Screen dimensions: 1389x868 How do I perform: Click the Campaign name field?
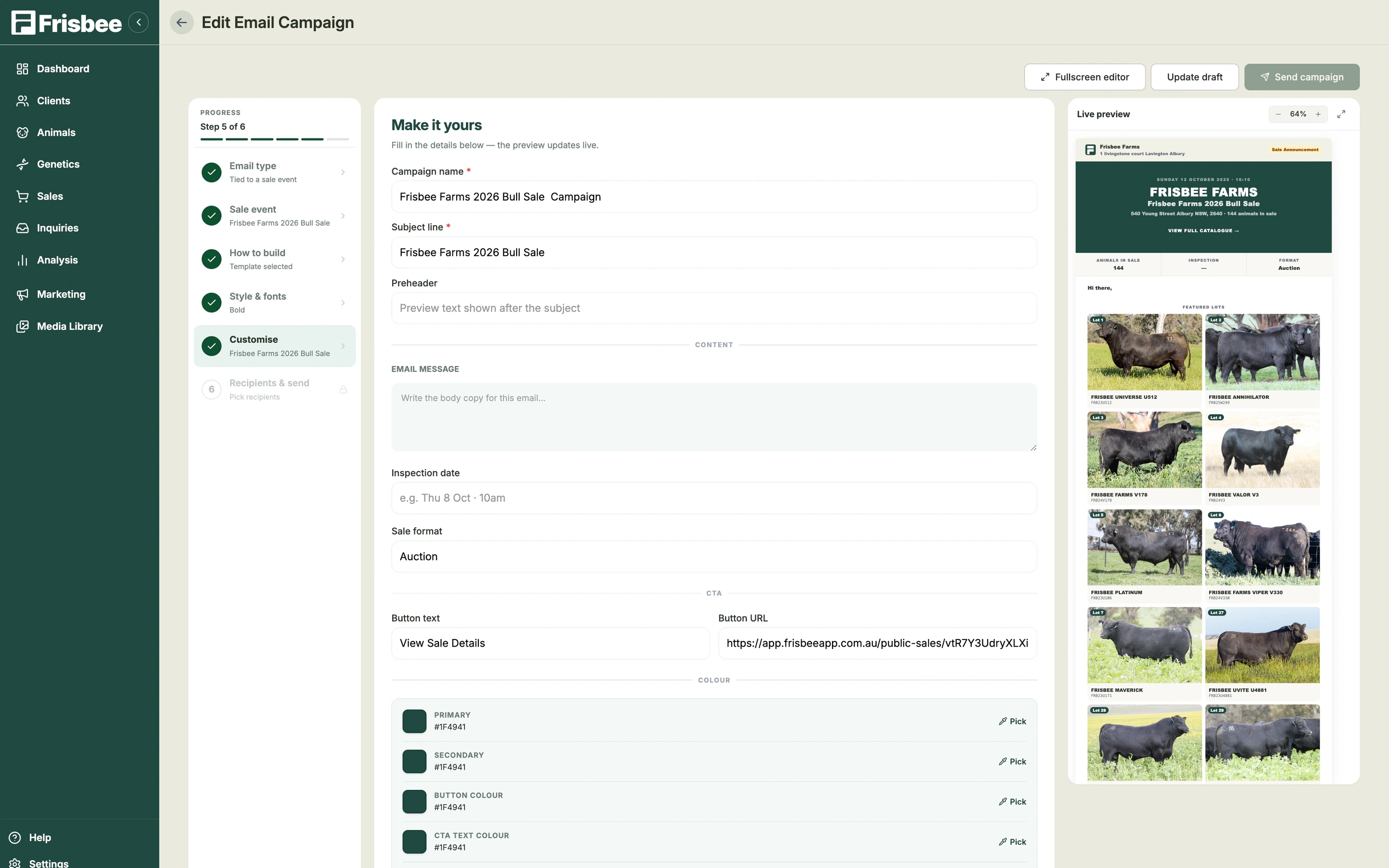pos(714,197)
